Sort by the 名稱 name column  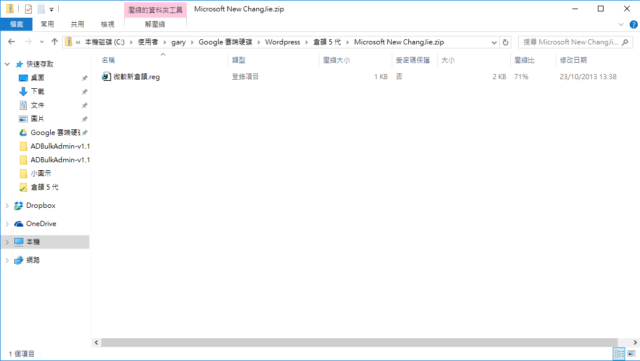(x=108, y=60)
